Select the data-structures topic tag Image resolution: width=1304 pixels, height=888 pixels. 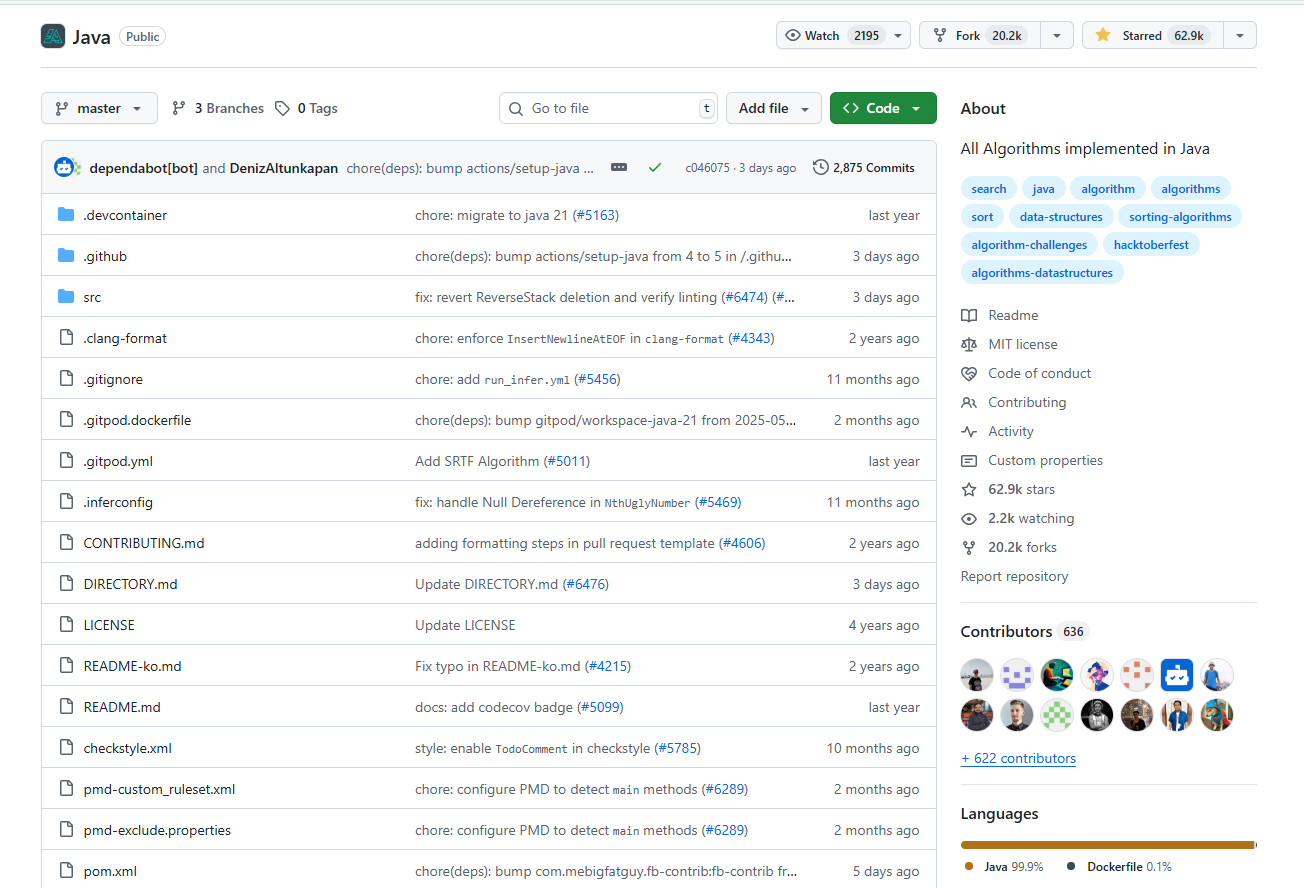(x=1061, y=216)
